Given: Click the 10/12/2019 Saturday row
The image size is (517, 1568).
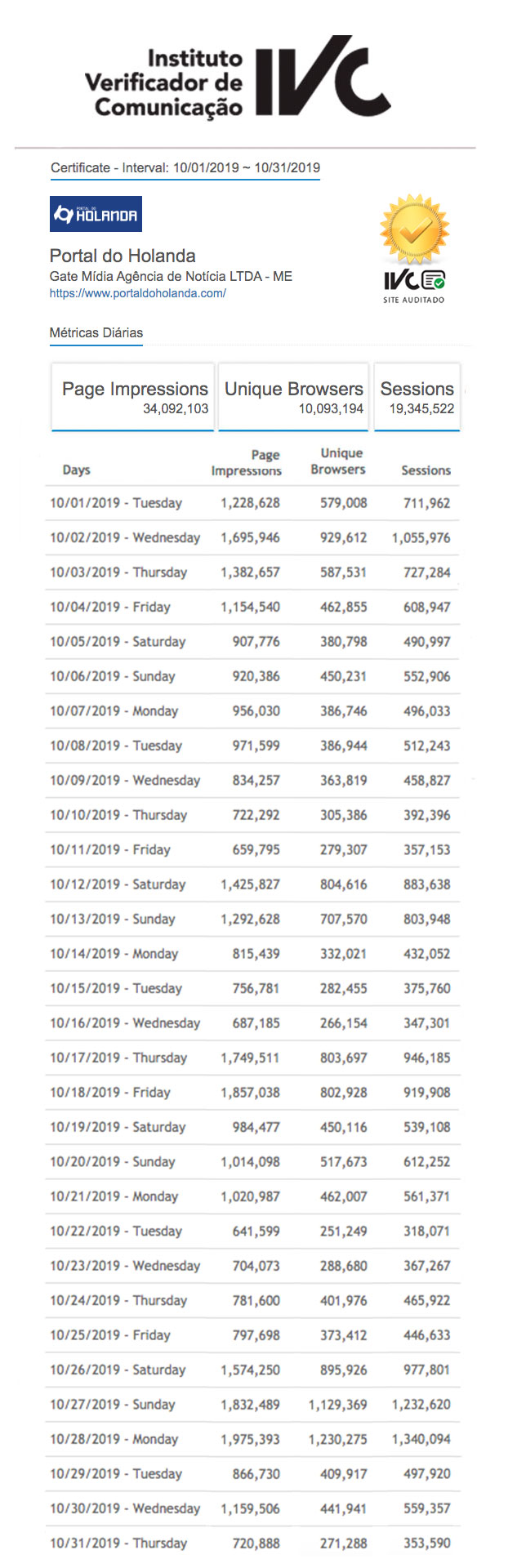Looking at the screenshot, I should point(252,884).
